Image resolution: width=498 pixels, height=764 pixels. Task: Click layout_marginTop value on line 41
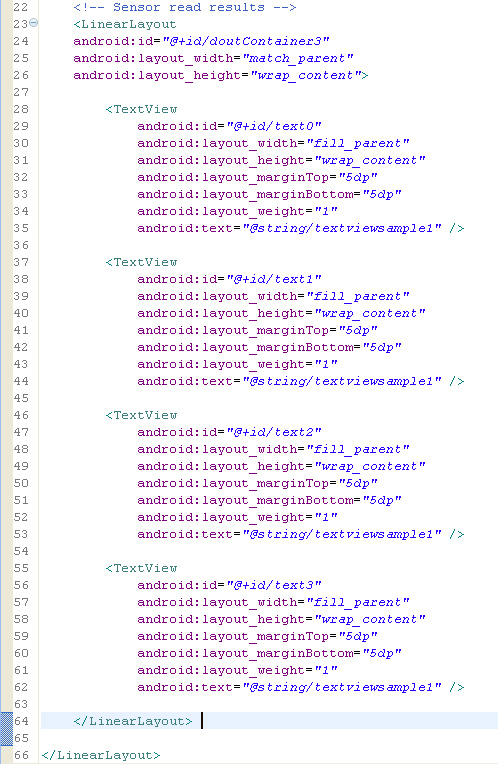pyautogui.click(x=358, y=330)
